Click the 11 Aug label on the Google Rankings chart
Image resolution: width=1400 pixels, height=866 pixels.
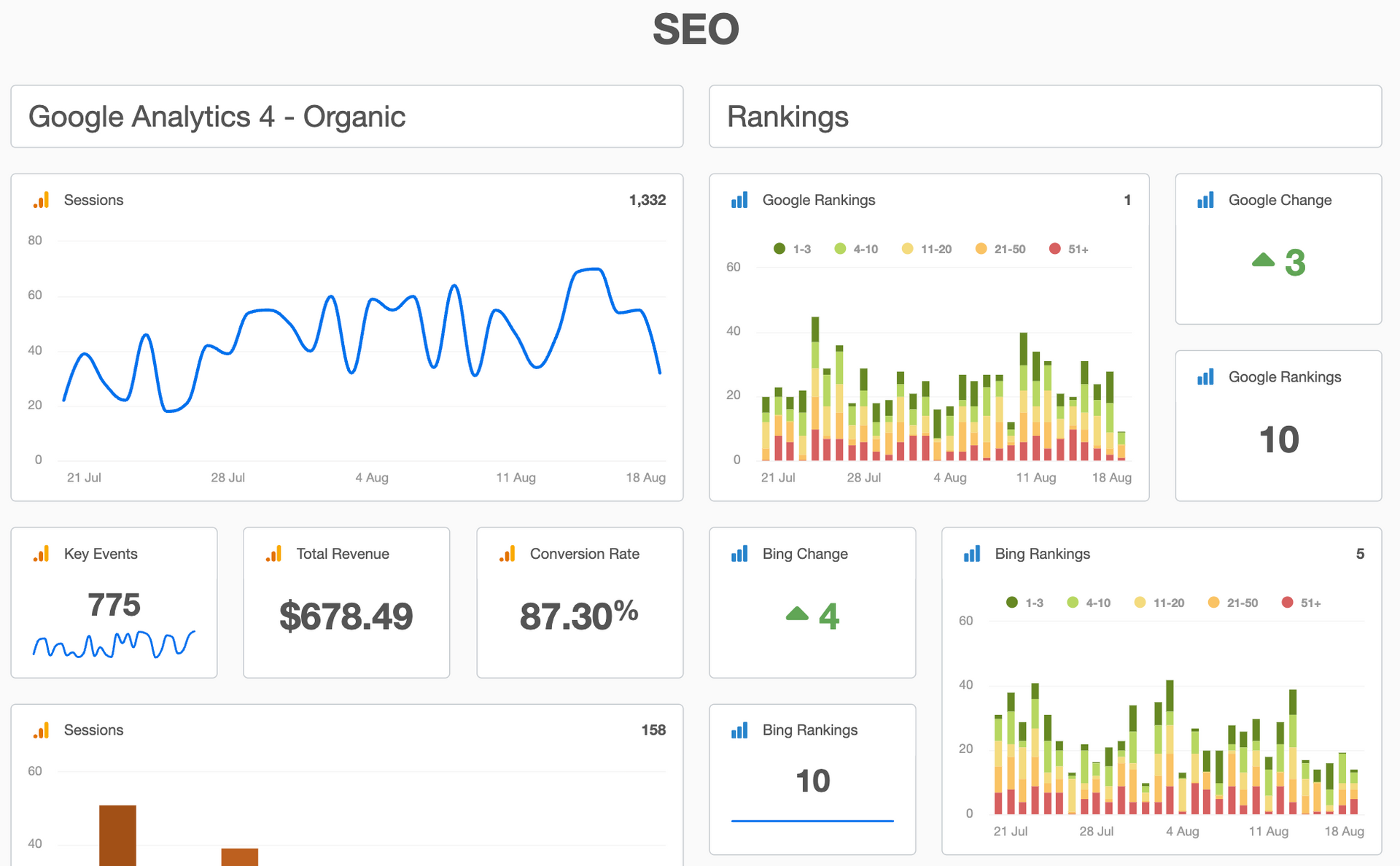1036,478
